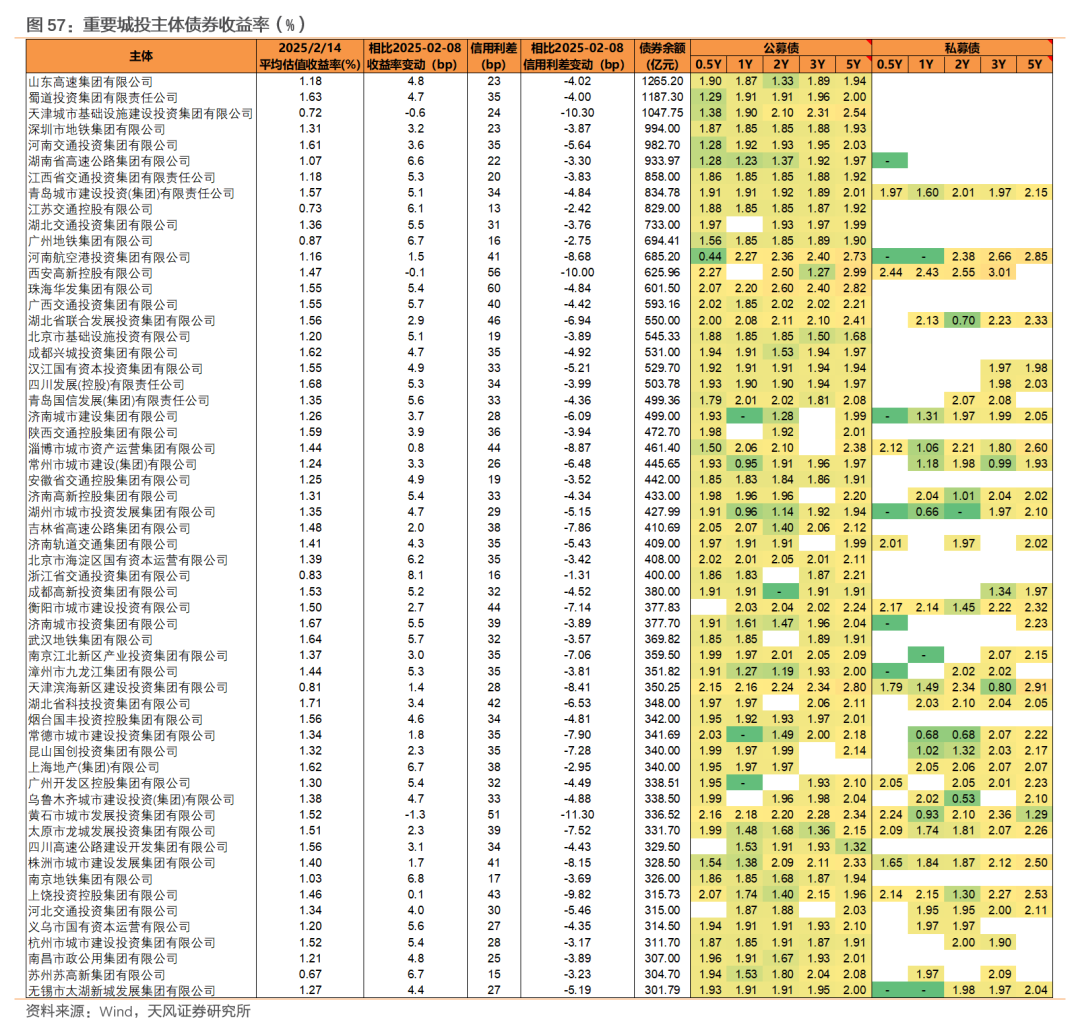The height and width of the screenshot is (1031, 1080).
Task: Click the 主体 column header
Action: pos(141,56)
